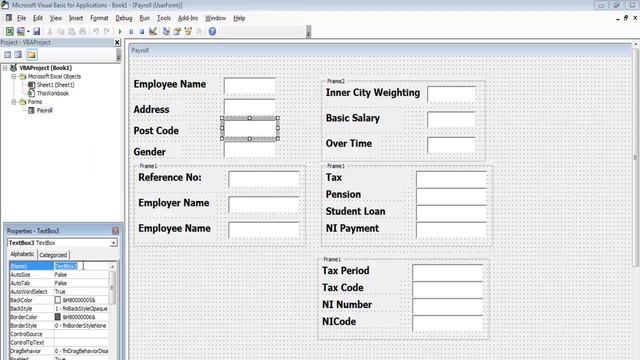Select Payroll form in project tree

click(44, 110)
